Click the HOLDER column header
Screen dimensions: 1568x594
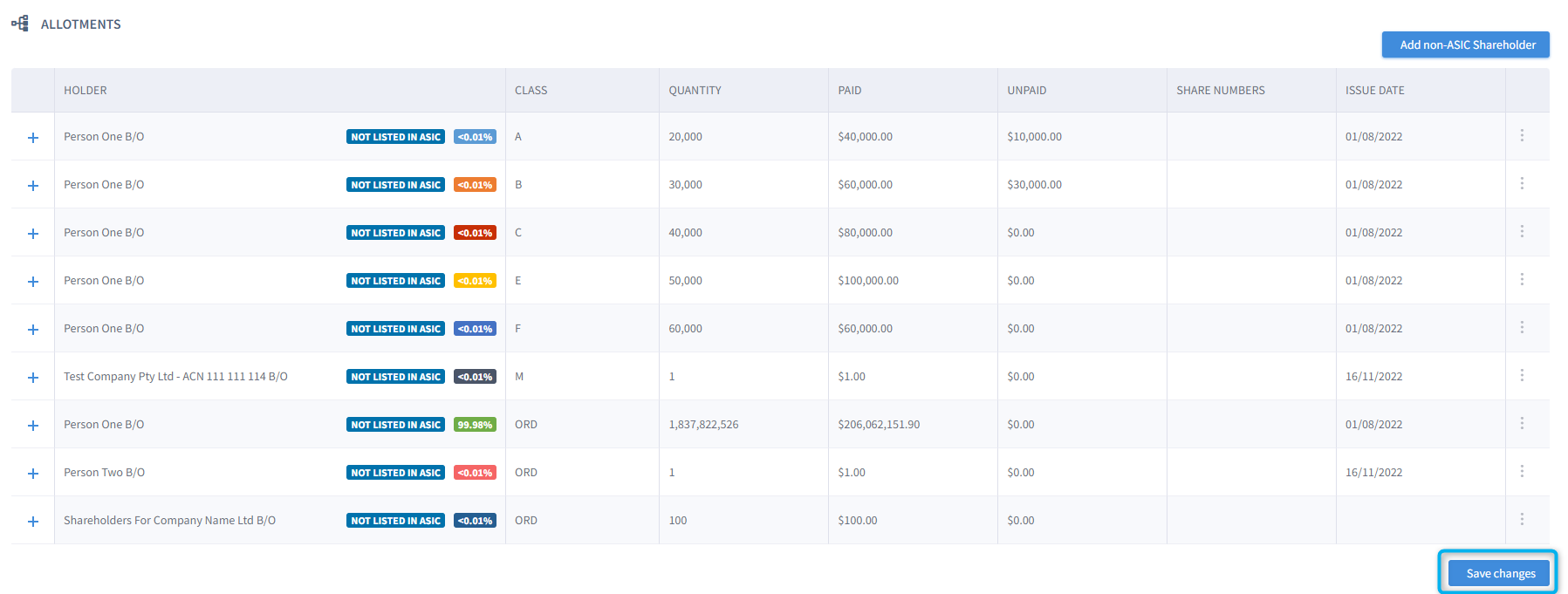[x=86, y=91]
